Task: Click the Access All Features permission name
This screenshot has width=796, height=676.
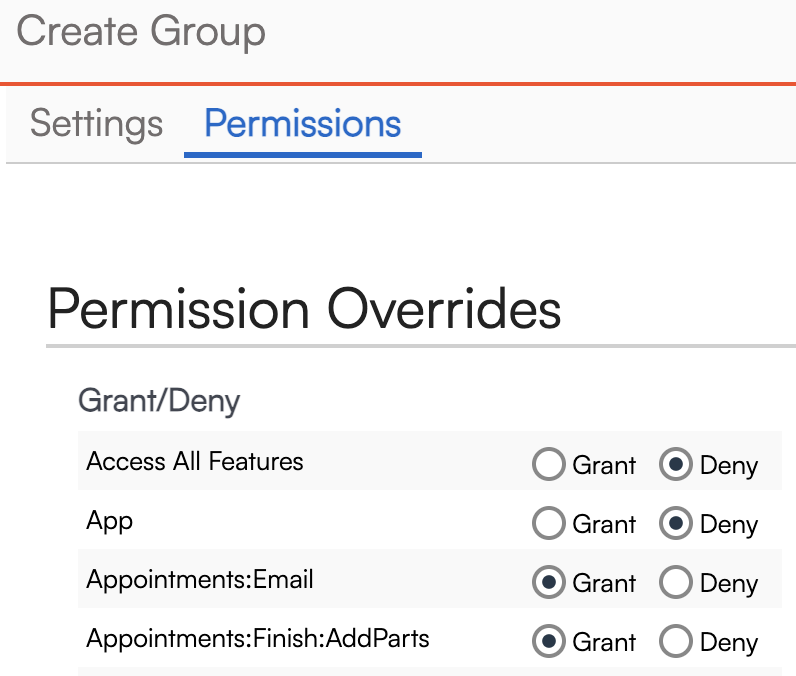Action: 195,462
